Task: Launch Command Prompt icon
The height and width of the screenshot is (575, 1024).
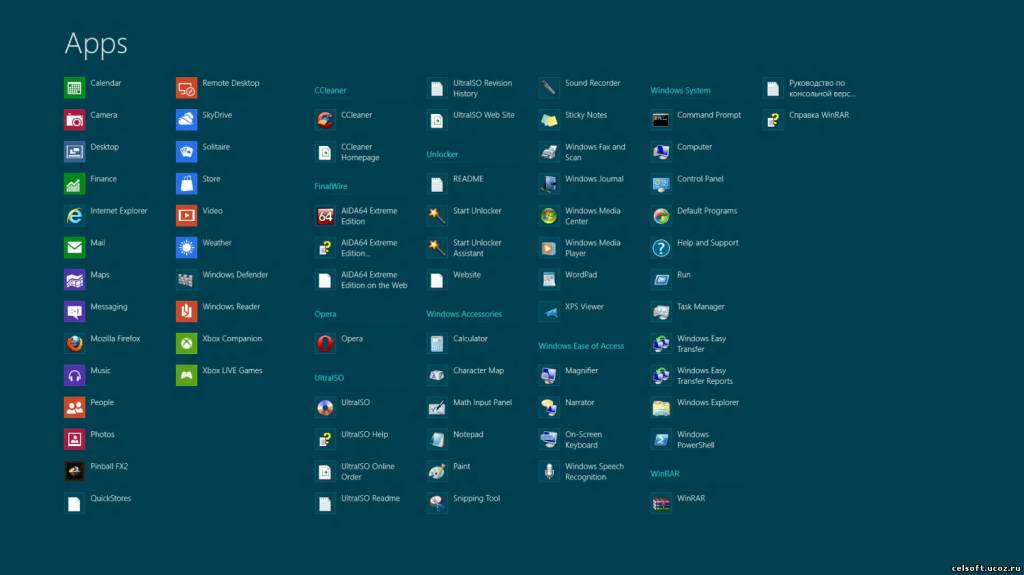Action: (661, 120)
